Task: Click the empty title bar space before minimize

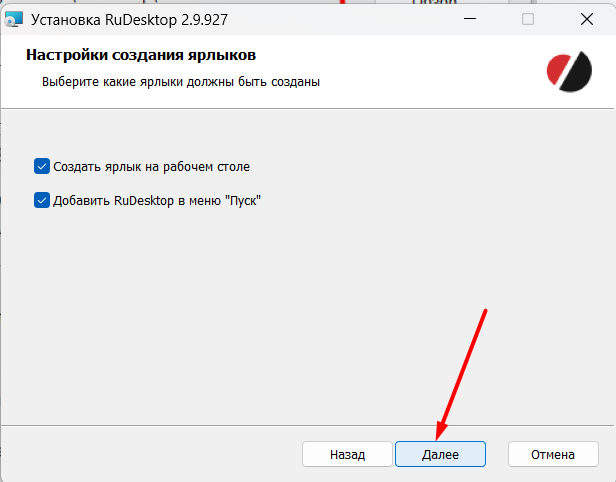Action: tap(350, 18)
